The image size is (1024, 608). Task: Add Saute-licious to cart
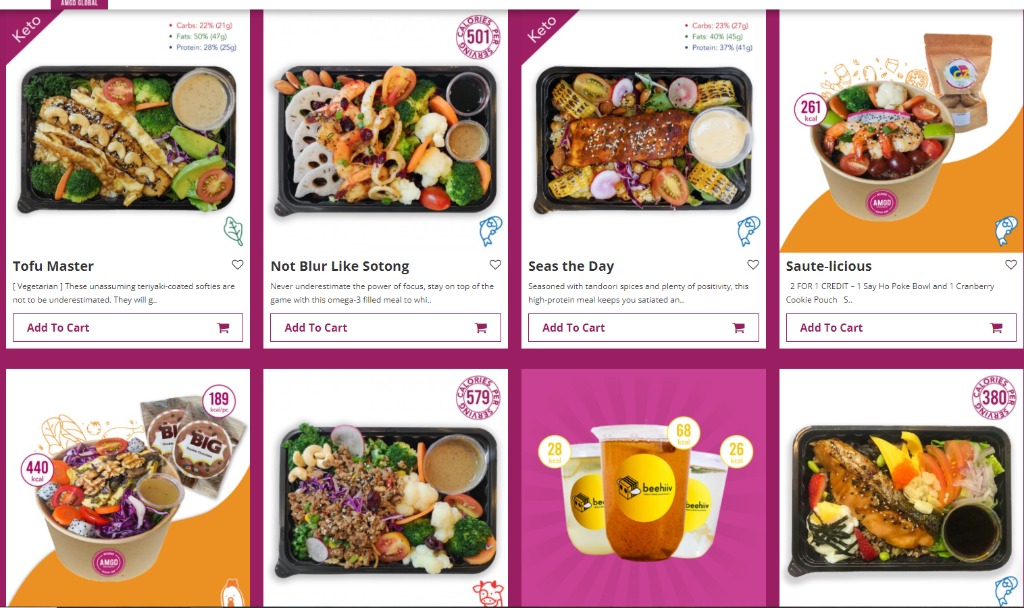[901, 327]
